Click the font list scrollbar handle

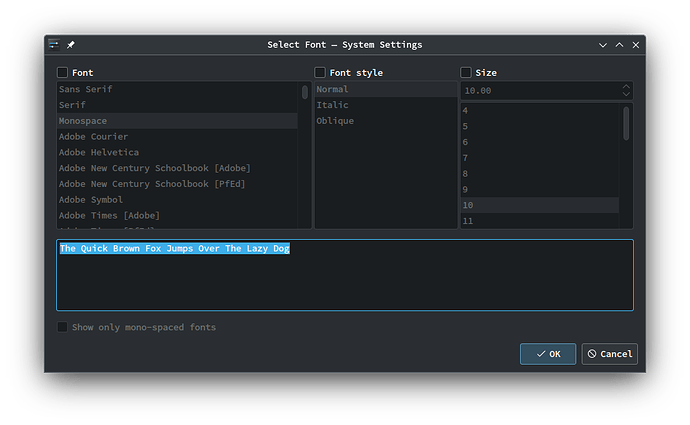305,92
